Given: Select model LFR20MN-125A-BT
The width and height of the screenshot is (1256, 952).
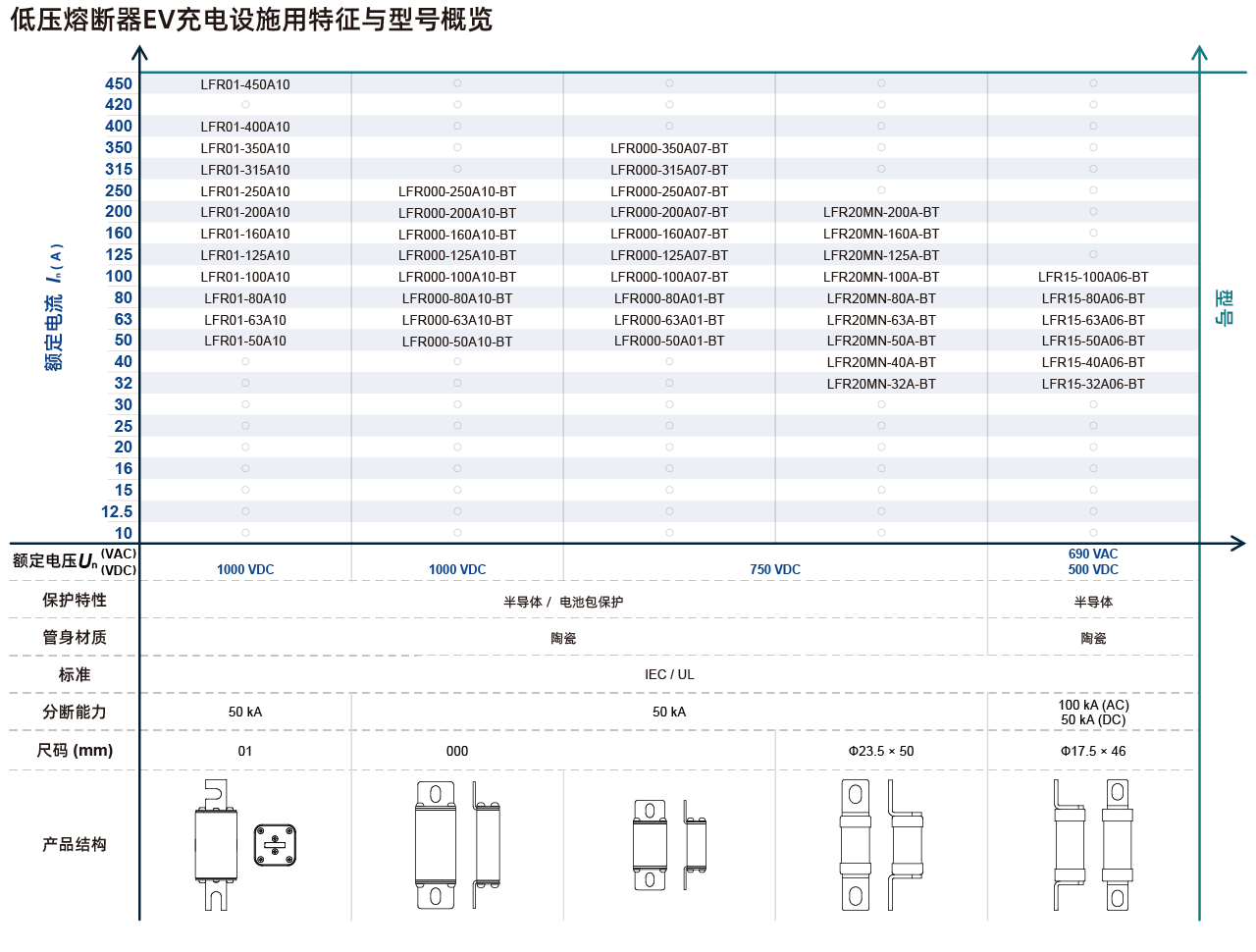Looking at the screenshot, I should [881, 255].
